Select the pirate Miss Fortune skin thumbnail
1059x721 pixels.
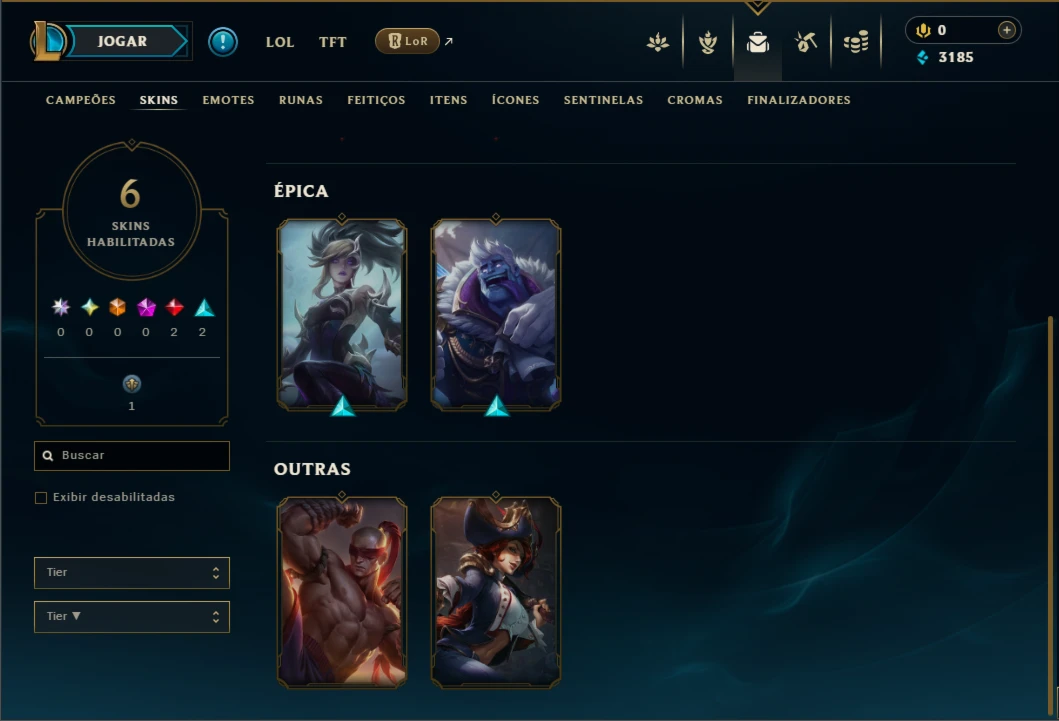pos(496,592)
